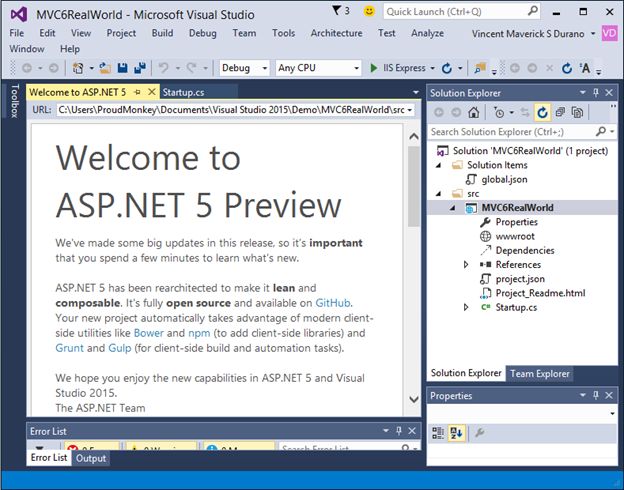Open the Toolbox side tab
This screenshot has height=490, width=624.
[x=14, y=101]
